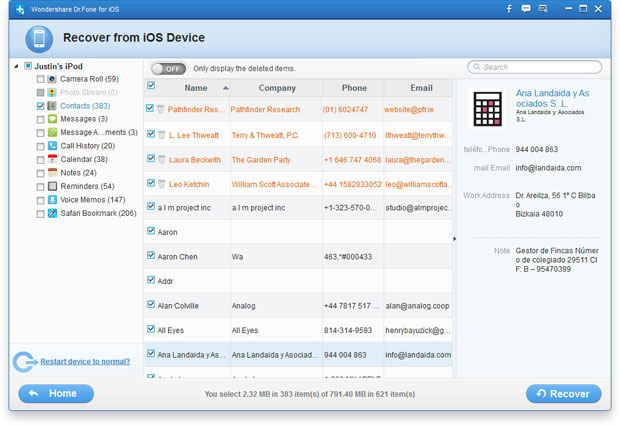Click the contact calculator avatar image
This screenshot has height=425, width=620.
[x=488, y=109]
